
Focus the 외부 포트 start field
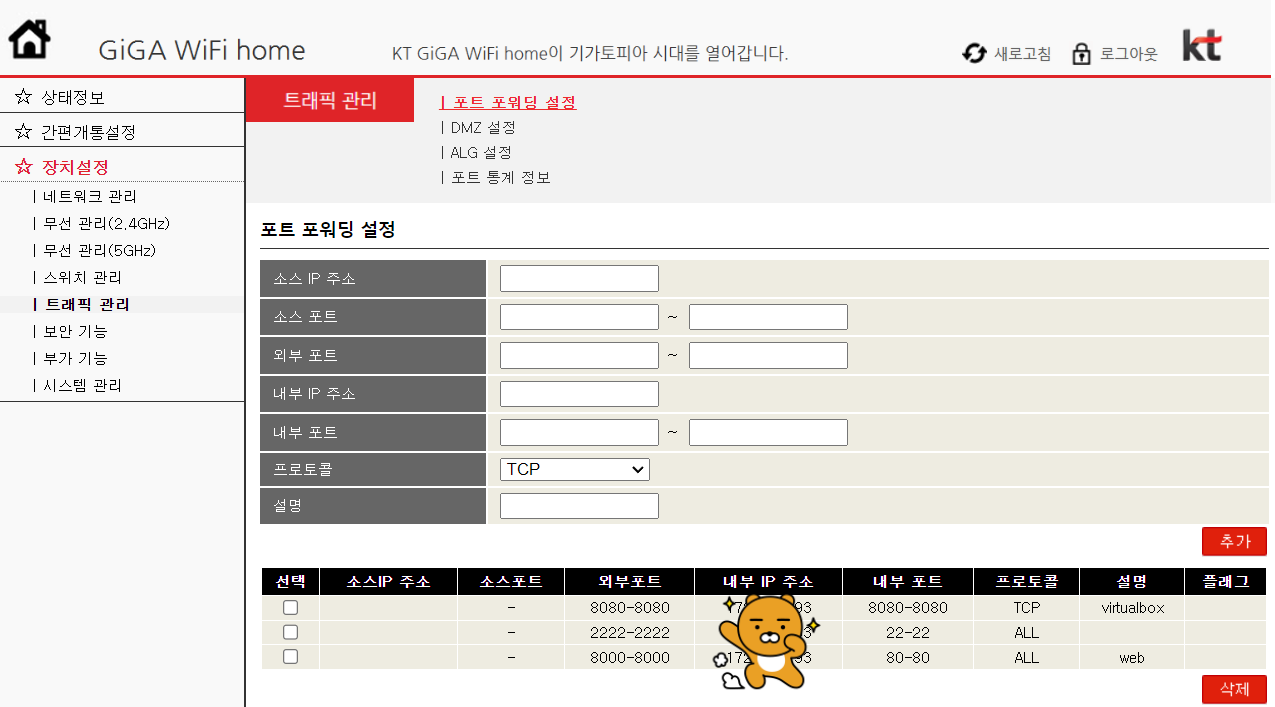click(x=579, y=355)
